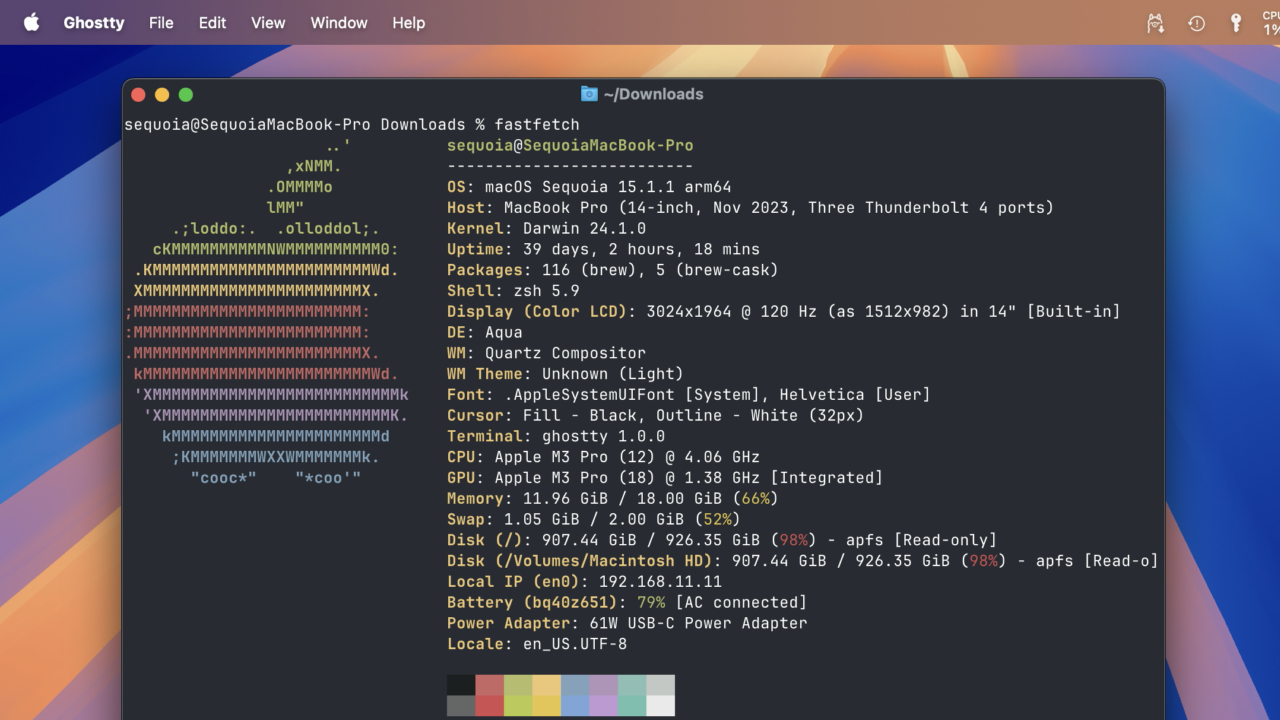The width and height of the screenshot is (1280, 720).
Task: Click the Ollama llama menu bar icon
Action: click(1155, 23)
